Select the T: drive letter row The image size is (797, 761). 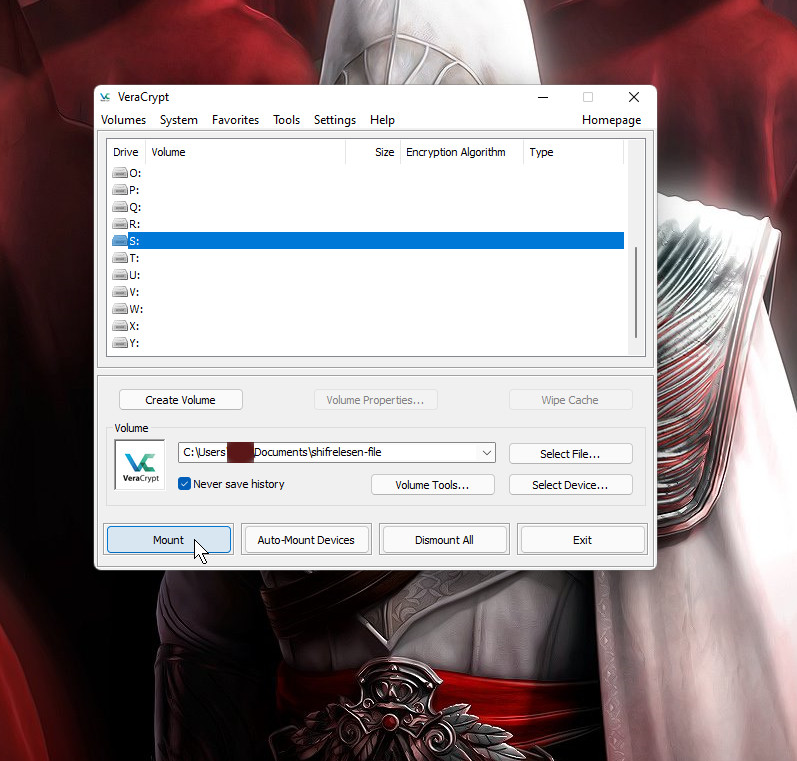[x=367, y=258]
